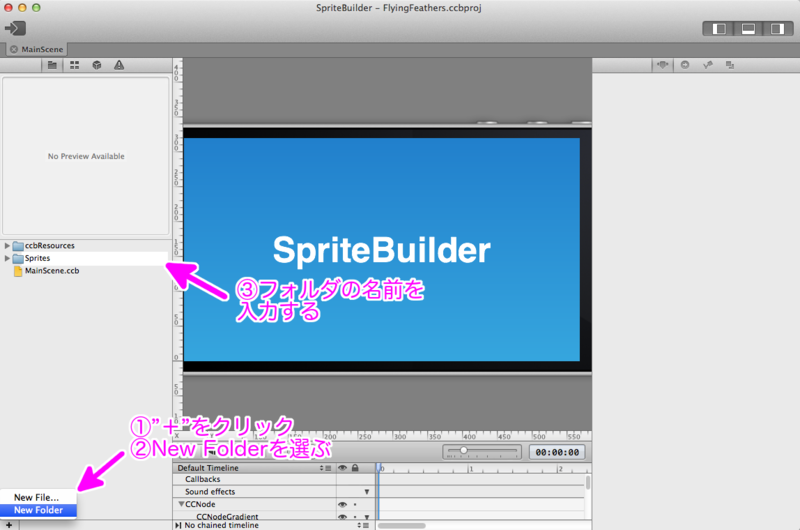Collapse the CCNode tree node
Screen dimensions: 800x530
pyautogui.click(x=181, y=504)
